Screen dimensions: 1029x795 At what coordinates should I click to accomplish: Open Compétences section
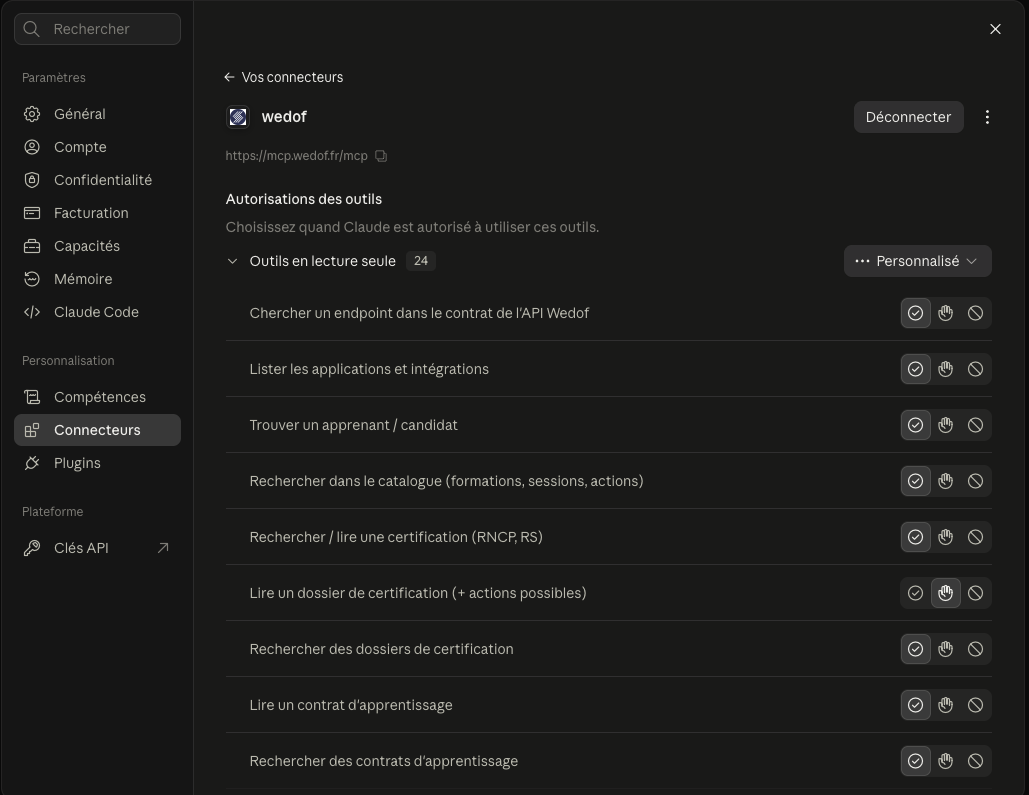click(97, 397)
